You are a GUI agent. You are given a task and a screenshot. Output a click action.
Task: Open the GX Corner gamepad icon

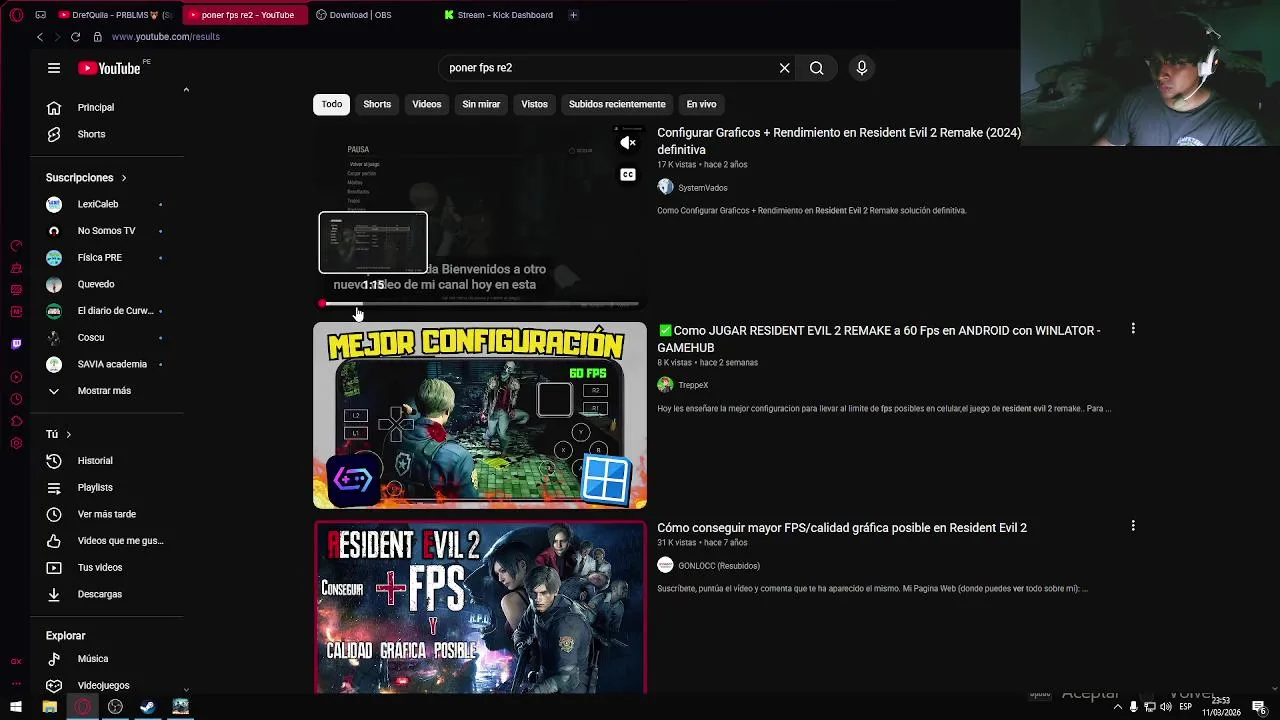(x=40, y=15)
